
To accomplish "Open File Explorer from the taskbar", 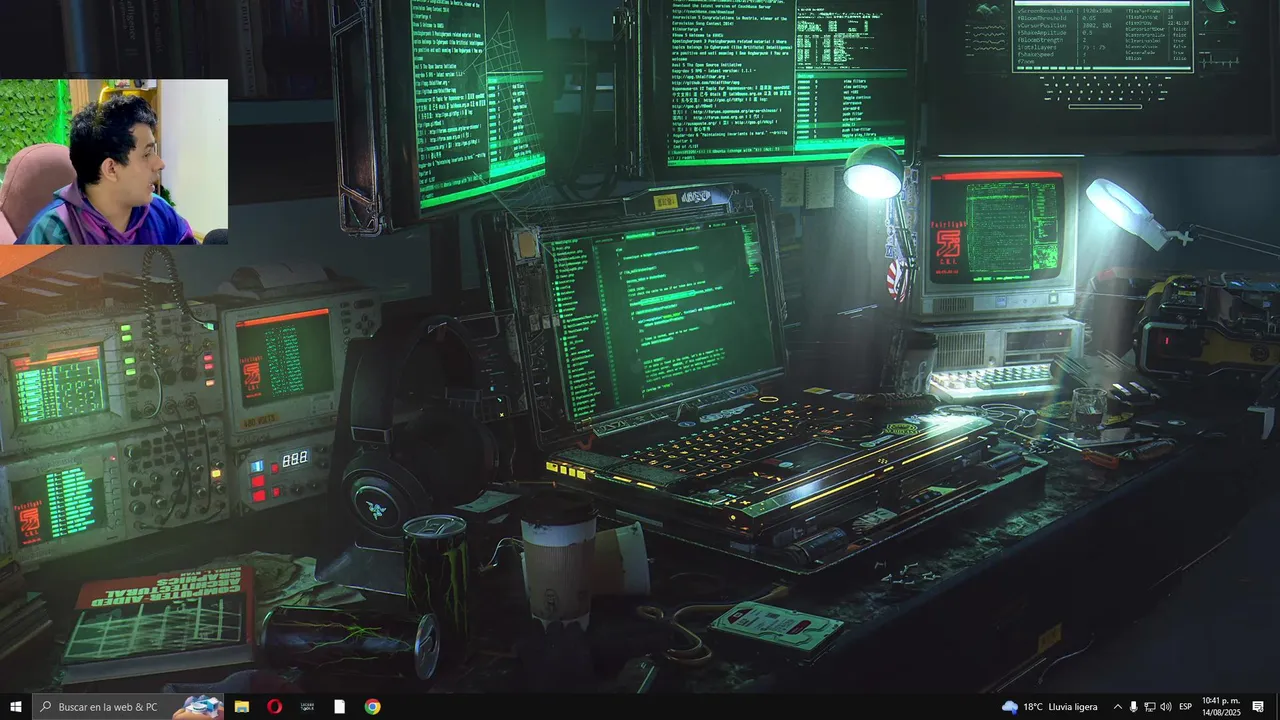I will tap(242, 707).
